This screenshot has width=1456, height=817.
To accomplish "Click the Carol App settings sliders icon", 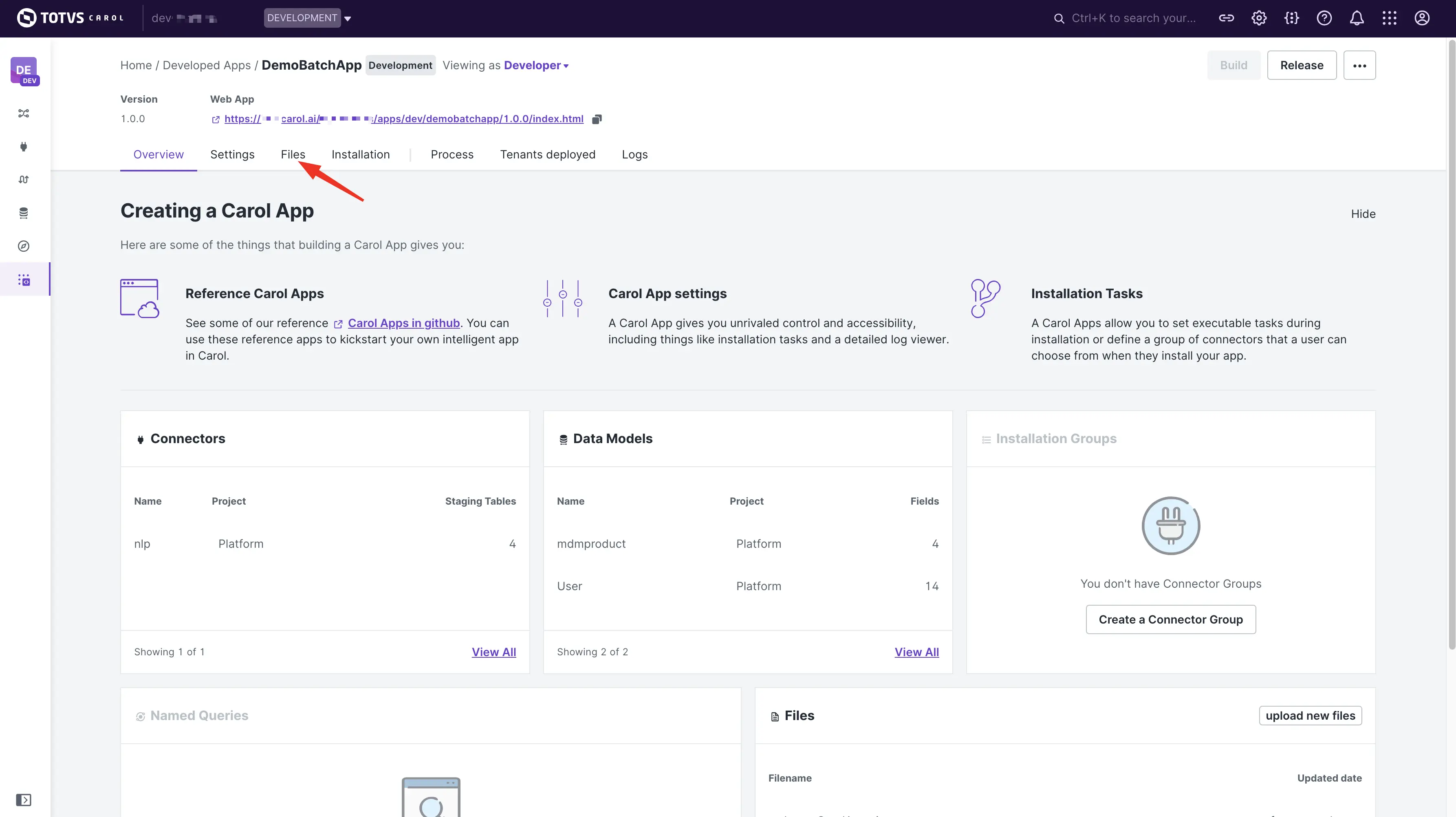I will click(562, 298).
